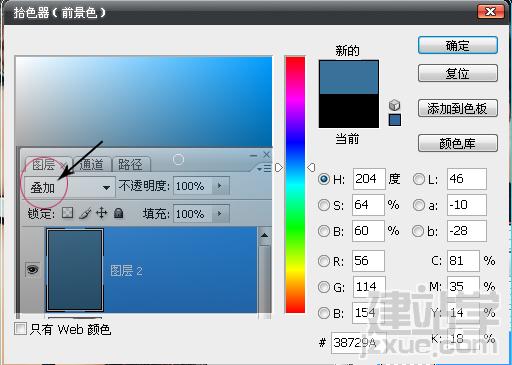Click the lock image pixels brush icon
The image size is (512, 365).
(85, 213)
